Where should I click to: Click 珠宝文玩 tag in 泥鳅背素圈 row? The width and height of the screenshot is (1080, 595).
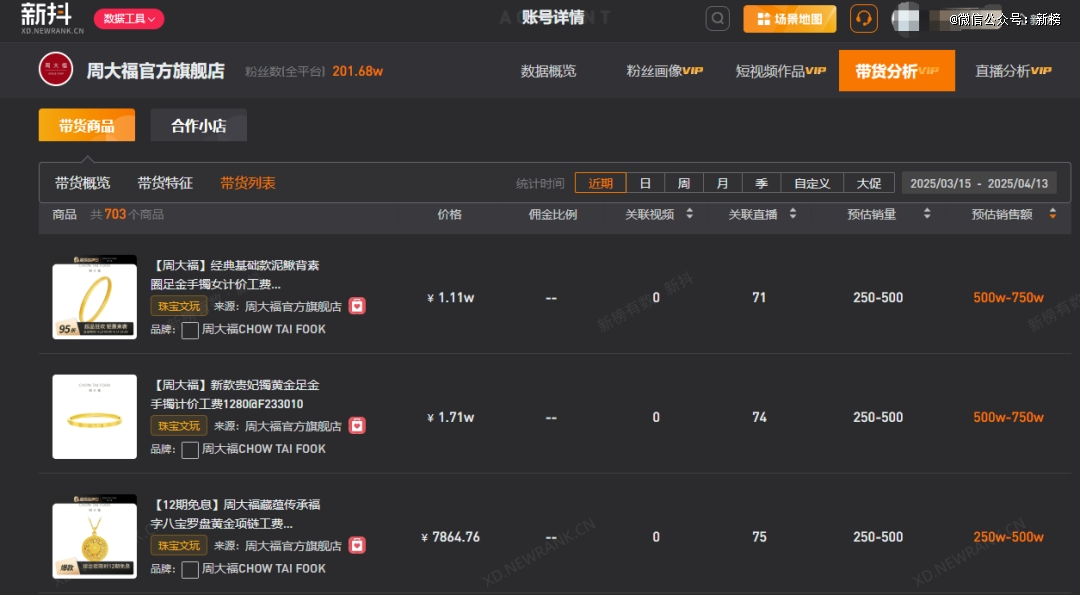tap(179, 306)
